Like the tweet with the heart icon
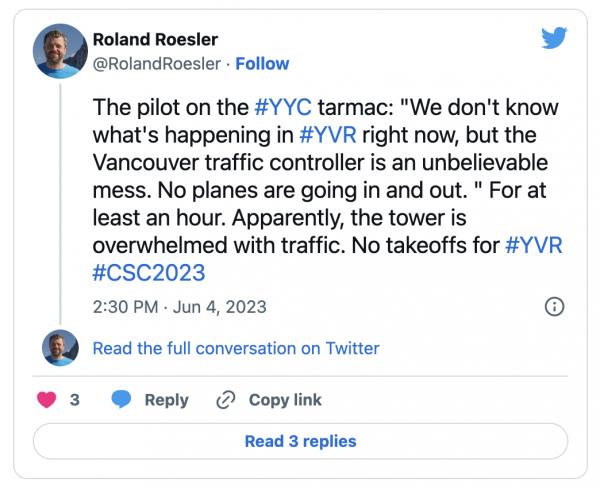The height and width of the screenshot is (490, 600). tap(46, 399)
